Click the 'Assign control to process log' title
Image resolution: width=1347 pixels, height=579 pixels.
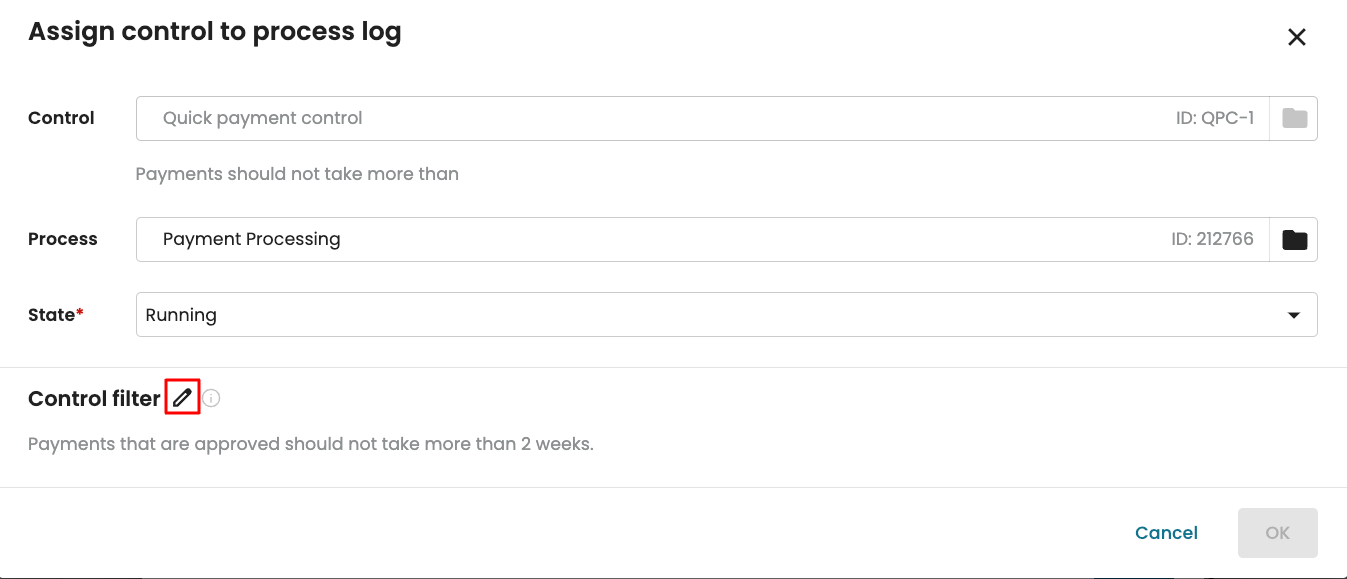215,32
